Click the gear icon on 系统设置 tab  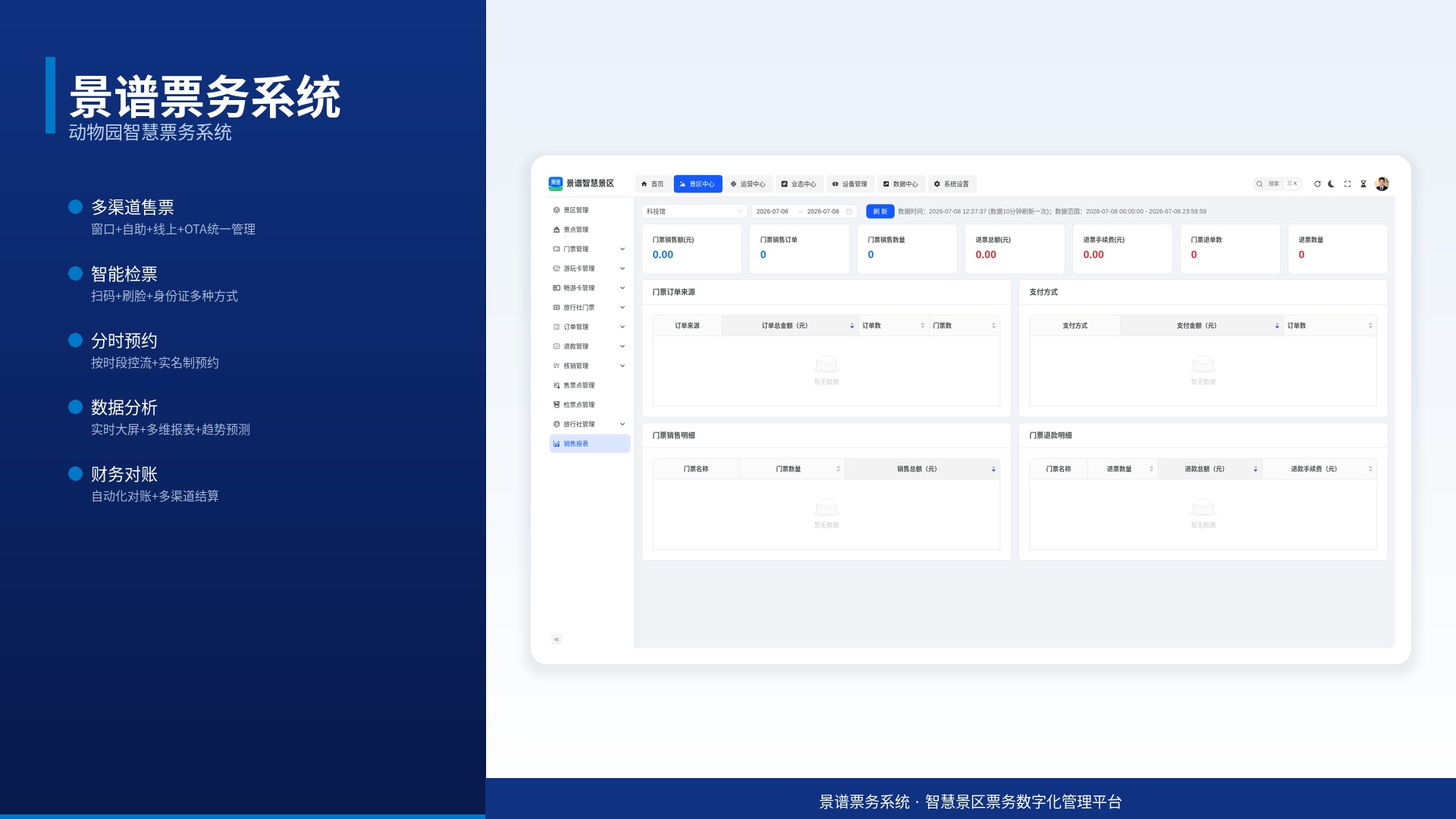tap(937, 184)
